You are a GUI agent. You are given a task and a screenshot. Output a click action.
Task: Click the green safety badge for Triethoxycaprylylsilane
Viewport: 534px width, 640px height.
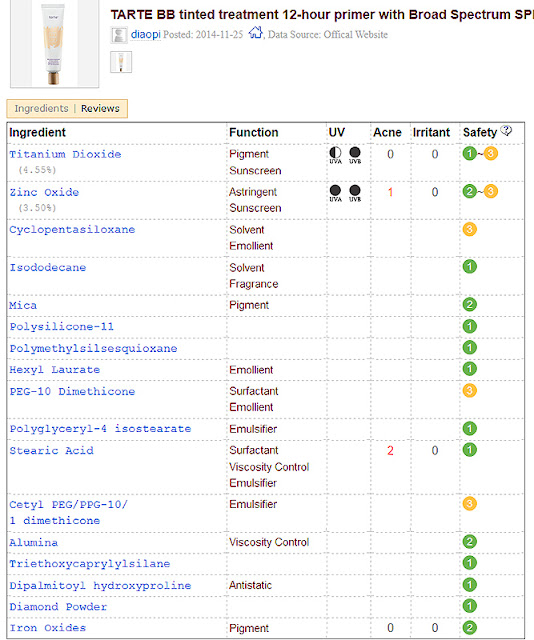click(469, 563)
